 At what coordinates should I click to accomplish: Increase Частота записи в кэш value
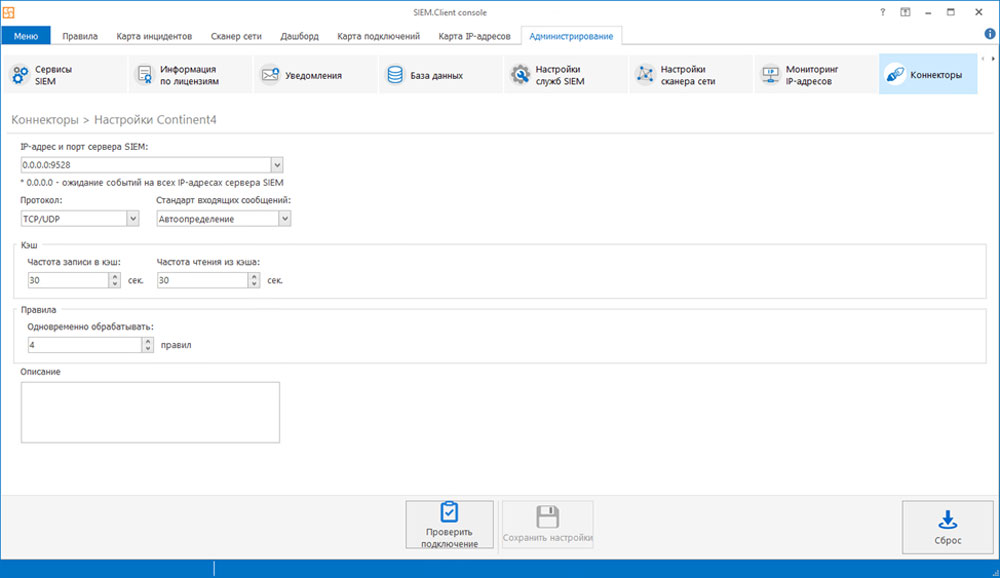[x=115, y=276]
